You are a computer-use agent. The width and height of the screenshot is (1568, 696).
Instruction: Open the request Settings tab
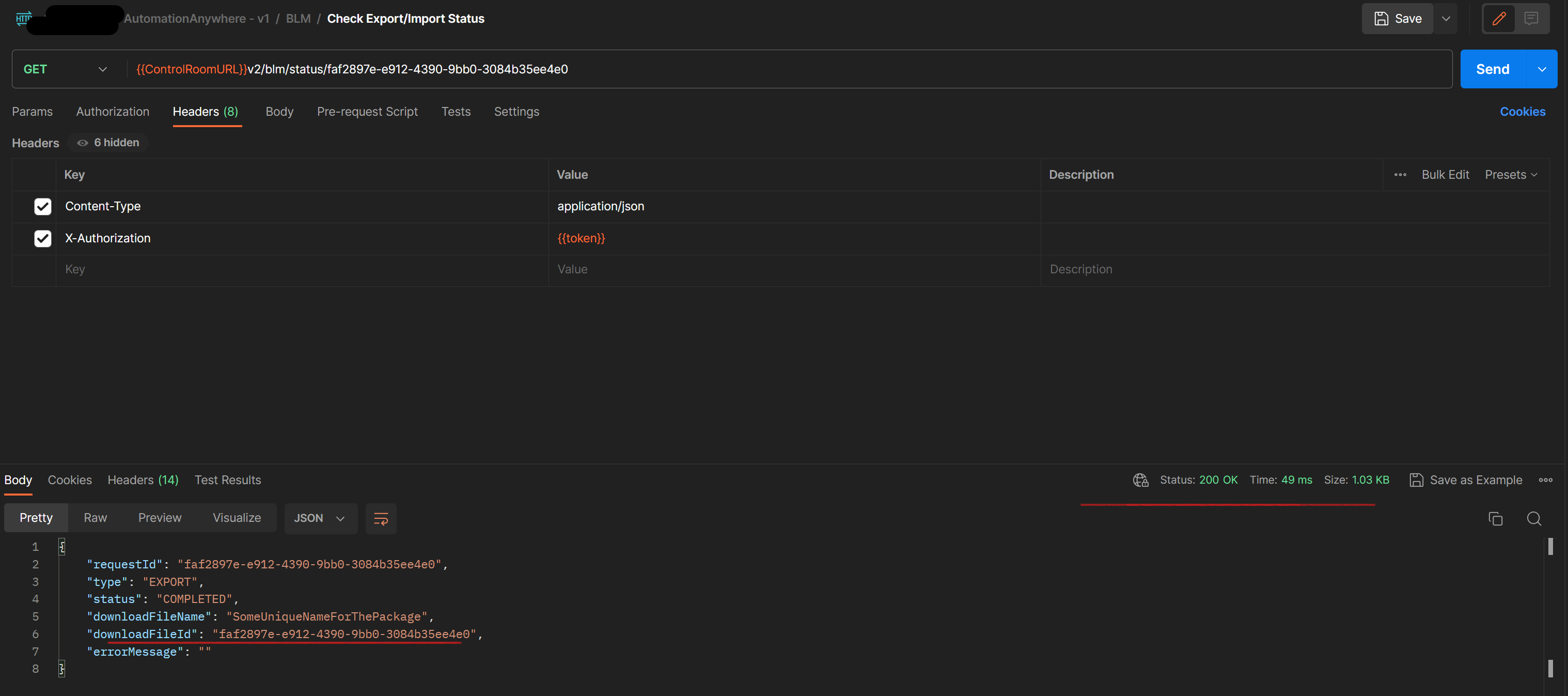pos(517,112)
